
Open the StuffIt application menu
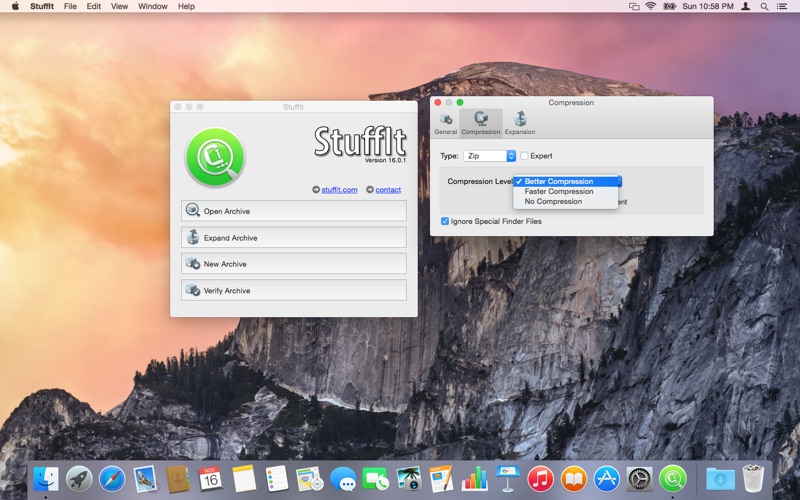click(x=42, y=6)
